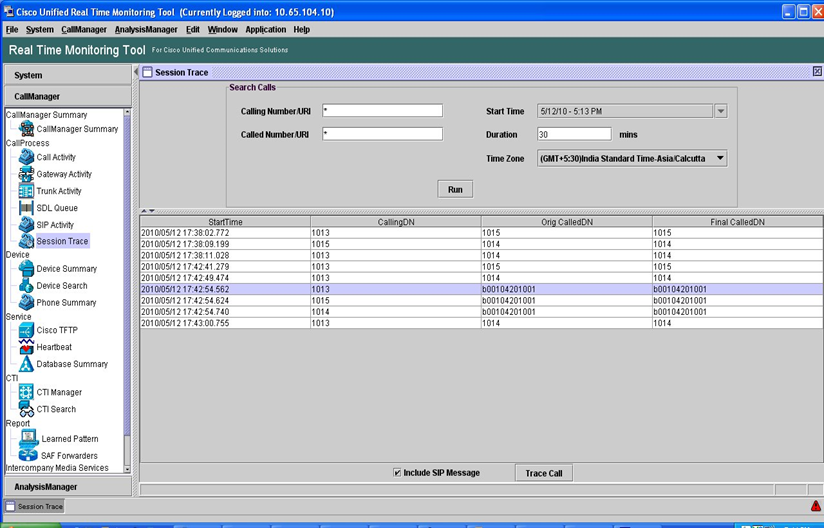Click the Run button
The width and height of the screenshot is (824, 528).
tap(455, 190)
